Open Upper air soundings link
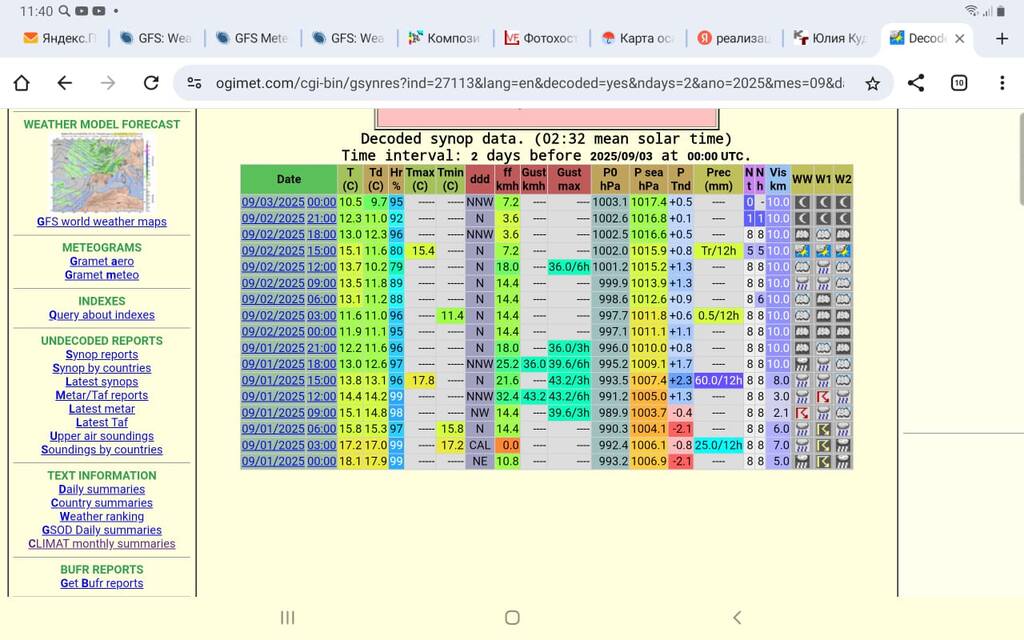This screenshot has height=640, width=1024. (102, 436)
